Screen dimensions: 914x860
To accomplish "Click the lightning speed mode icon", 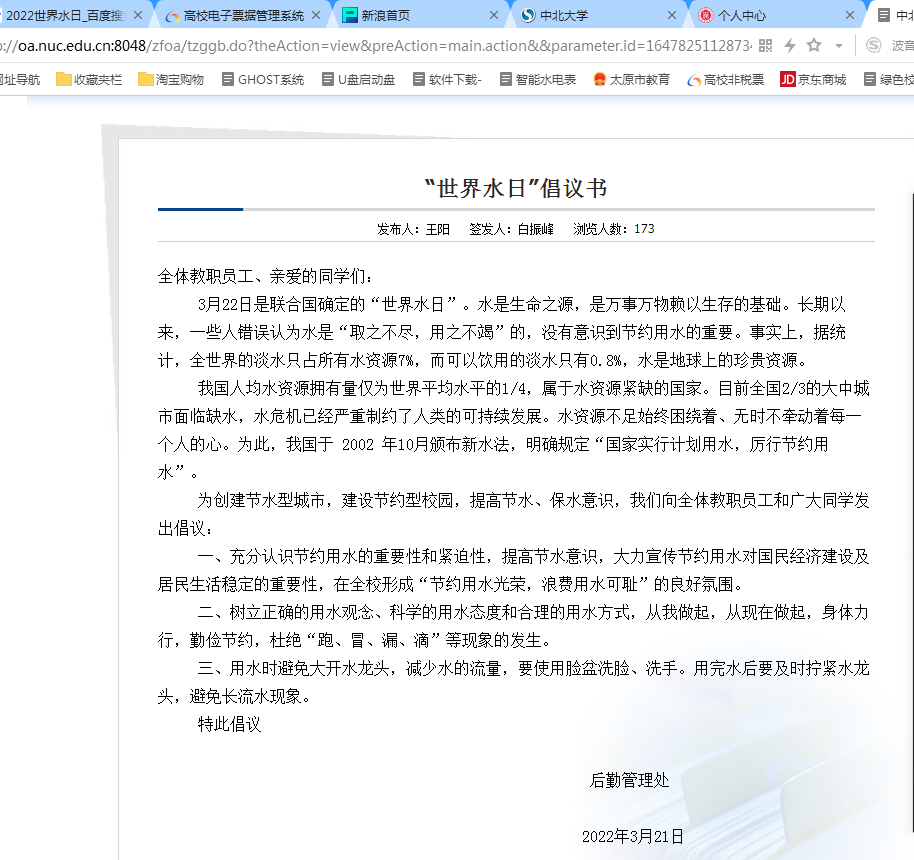I will click(x=790, y=46).
